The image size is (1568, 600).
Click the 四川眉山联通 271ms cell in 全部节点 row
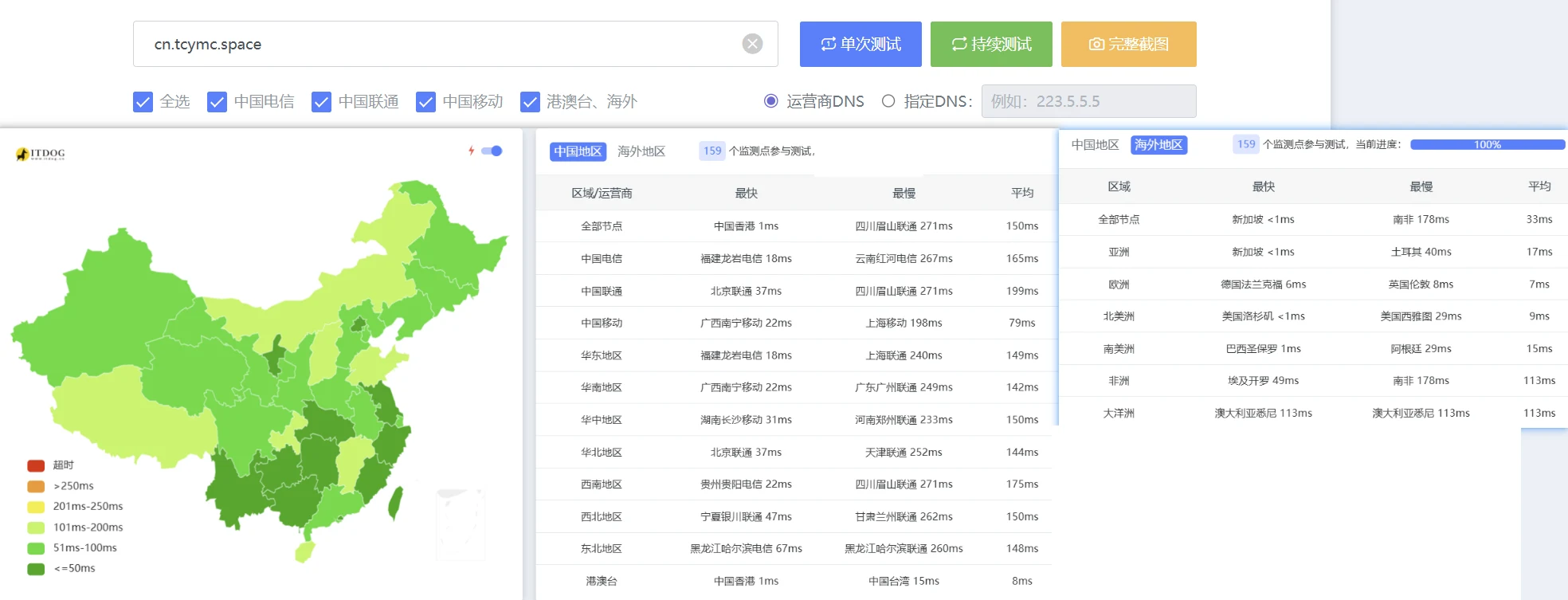pos(904,226)
